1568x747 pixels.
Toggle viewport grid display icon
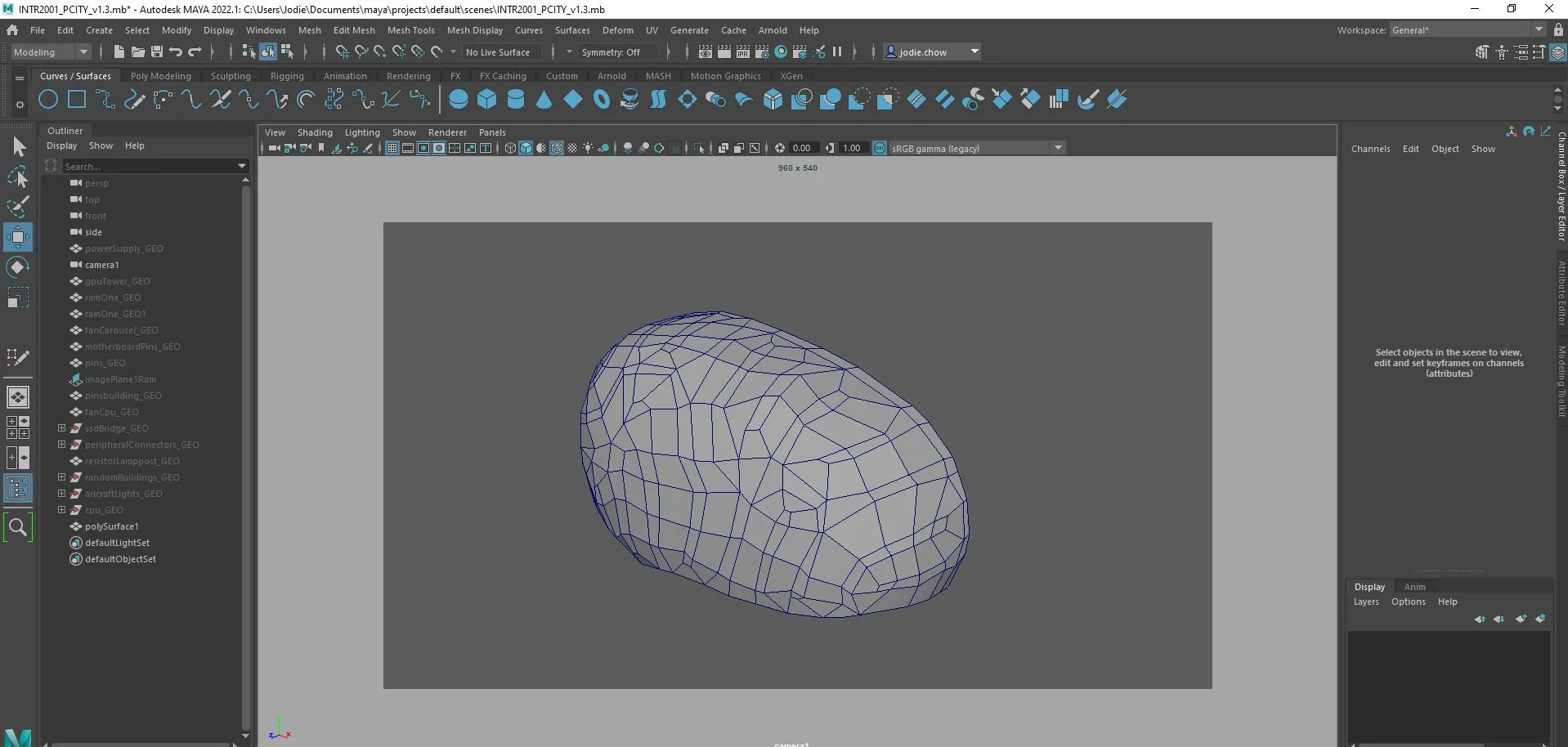[392, 148]
